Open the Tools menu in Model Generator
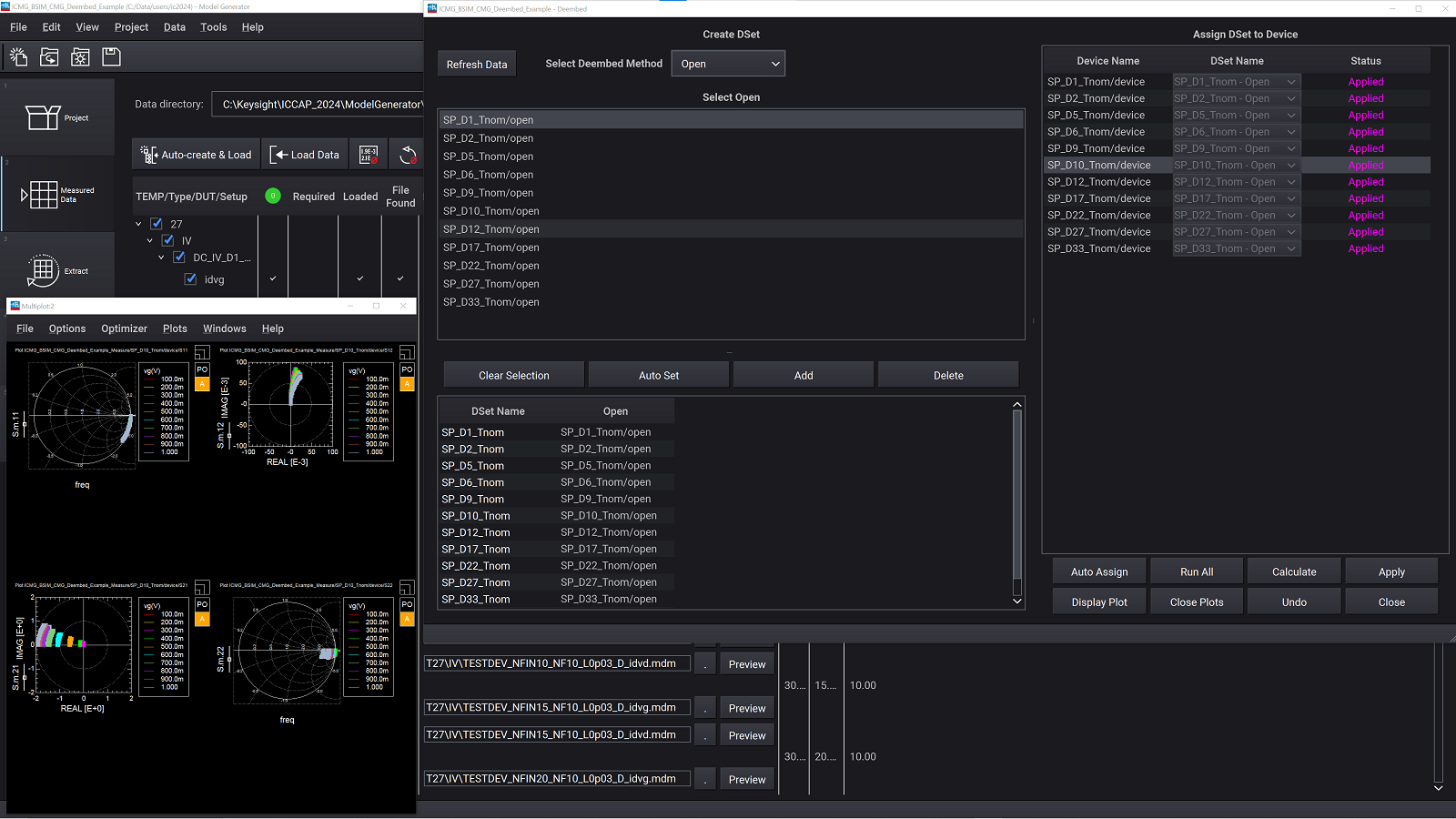Image resolution: width=1456 pixels, height=819 pixels. click(x=213, y=26)
